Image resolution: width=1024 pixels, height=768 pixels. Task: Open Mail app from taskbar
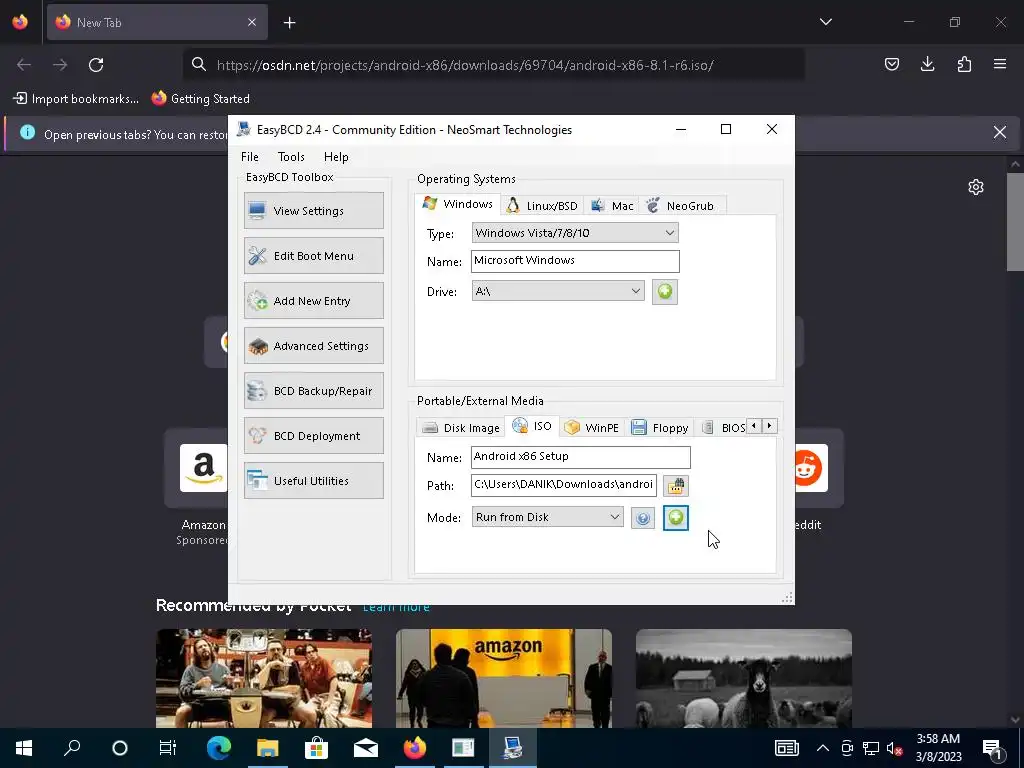pos(366,748)
